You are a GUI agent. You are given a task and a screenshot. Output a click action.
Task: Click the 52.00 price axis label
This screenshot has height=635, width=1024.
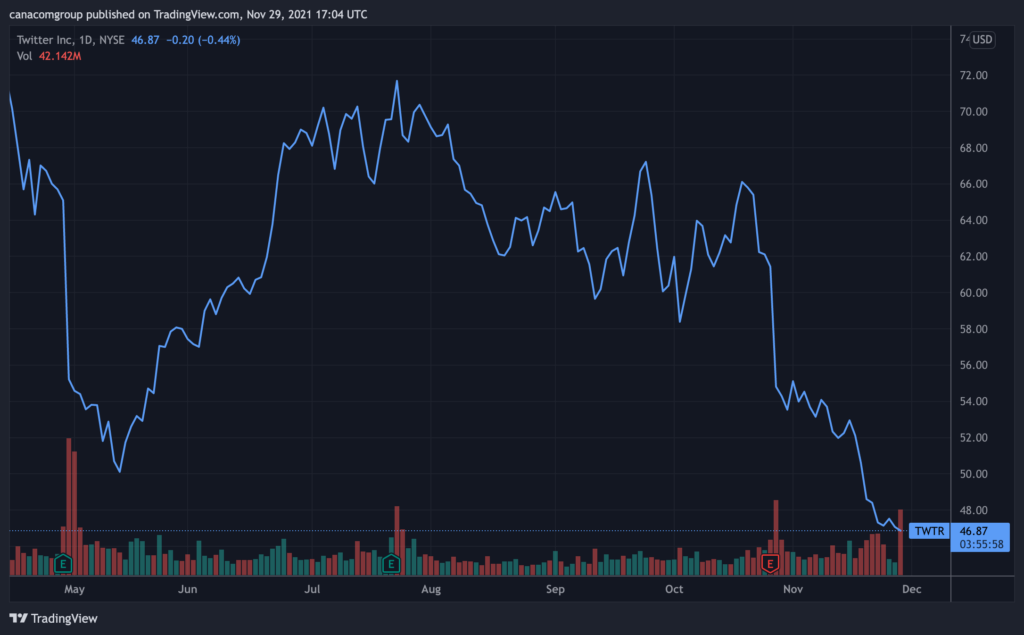tap(974, 438)
